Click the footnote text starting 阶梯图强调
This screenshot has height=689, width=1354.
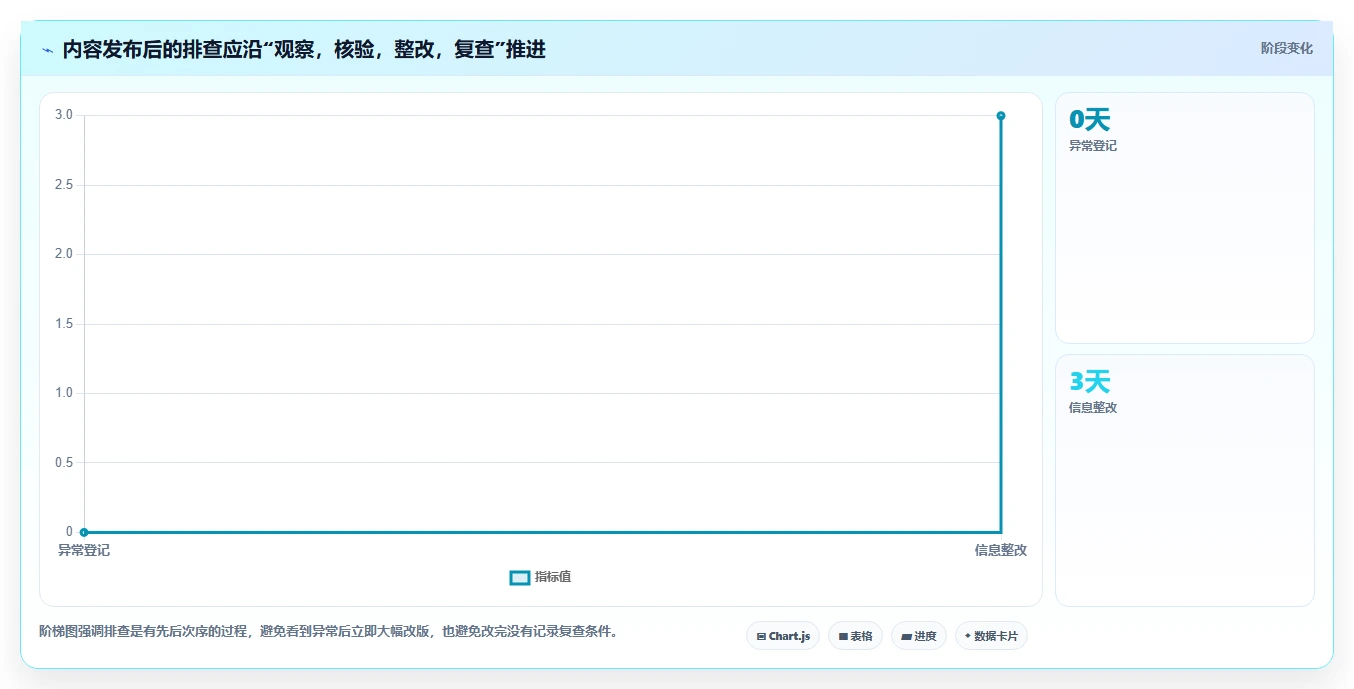pos(329,631)
